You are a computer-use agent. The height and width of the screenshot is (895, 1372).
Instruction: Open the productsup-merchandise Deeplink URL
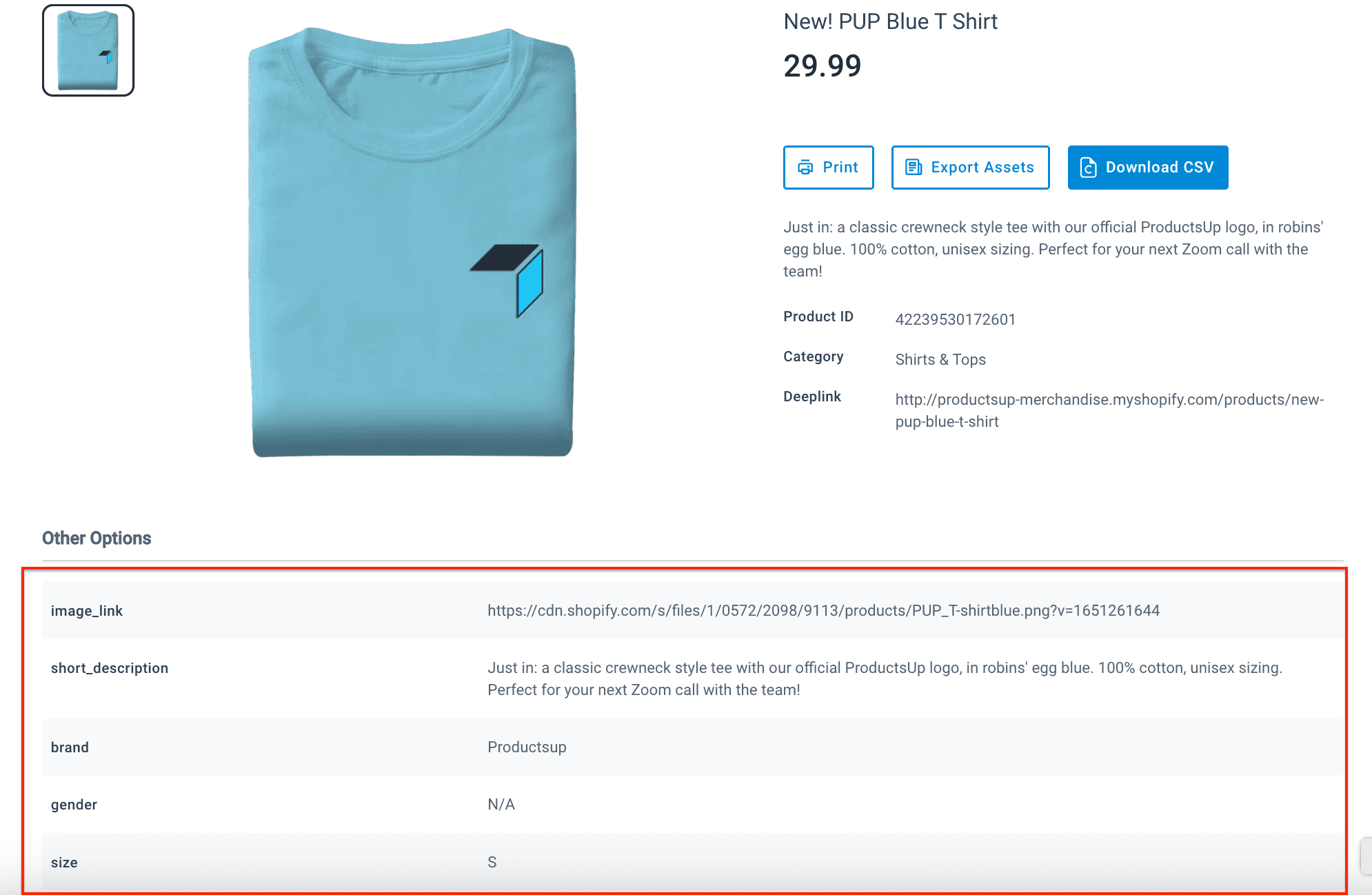pos(1109,410)
